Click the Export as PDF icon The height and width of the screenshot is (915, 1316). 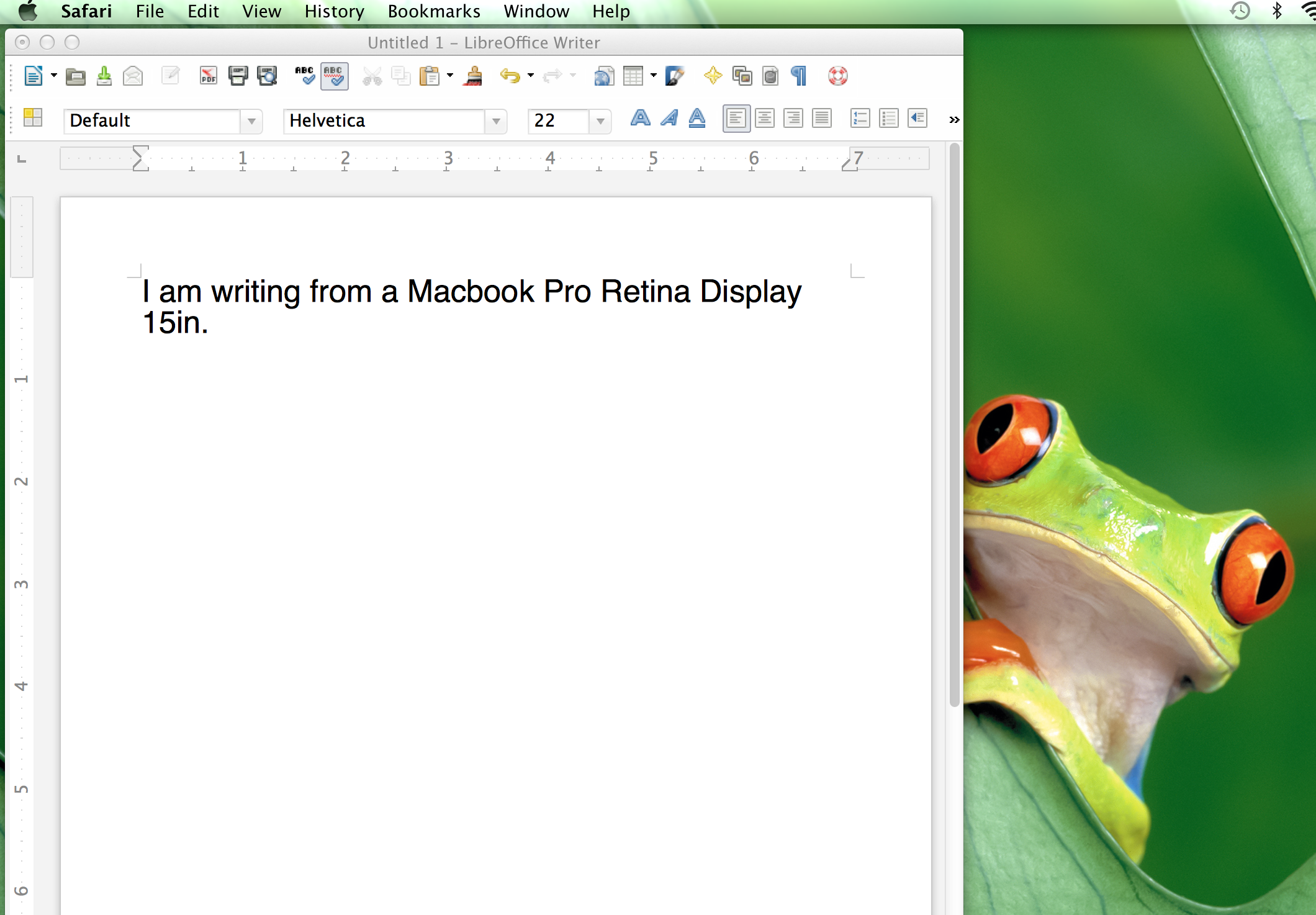pyautogui.click(x=208, y=76)
